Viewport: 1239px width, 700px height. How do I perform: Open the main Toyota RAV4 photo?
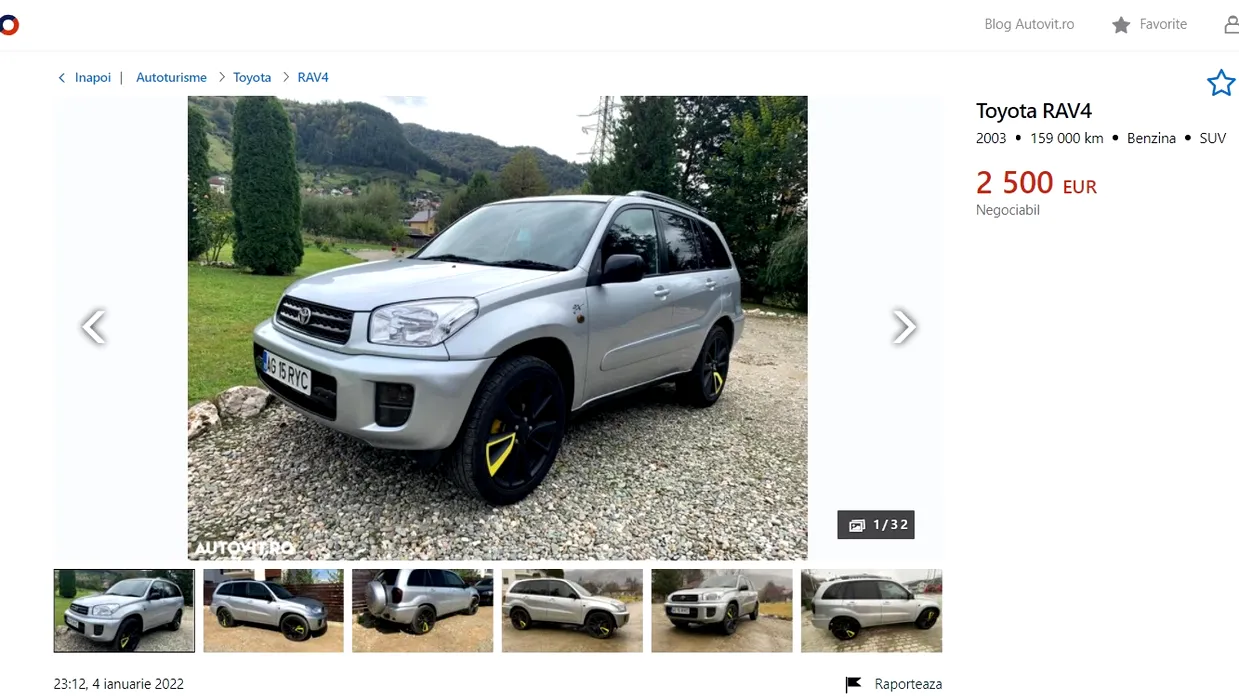click(x=497, y=328)
